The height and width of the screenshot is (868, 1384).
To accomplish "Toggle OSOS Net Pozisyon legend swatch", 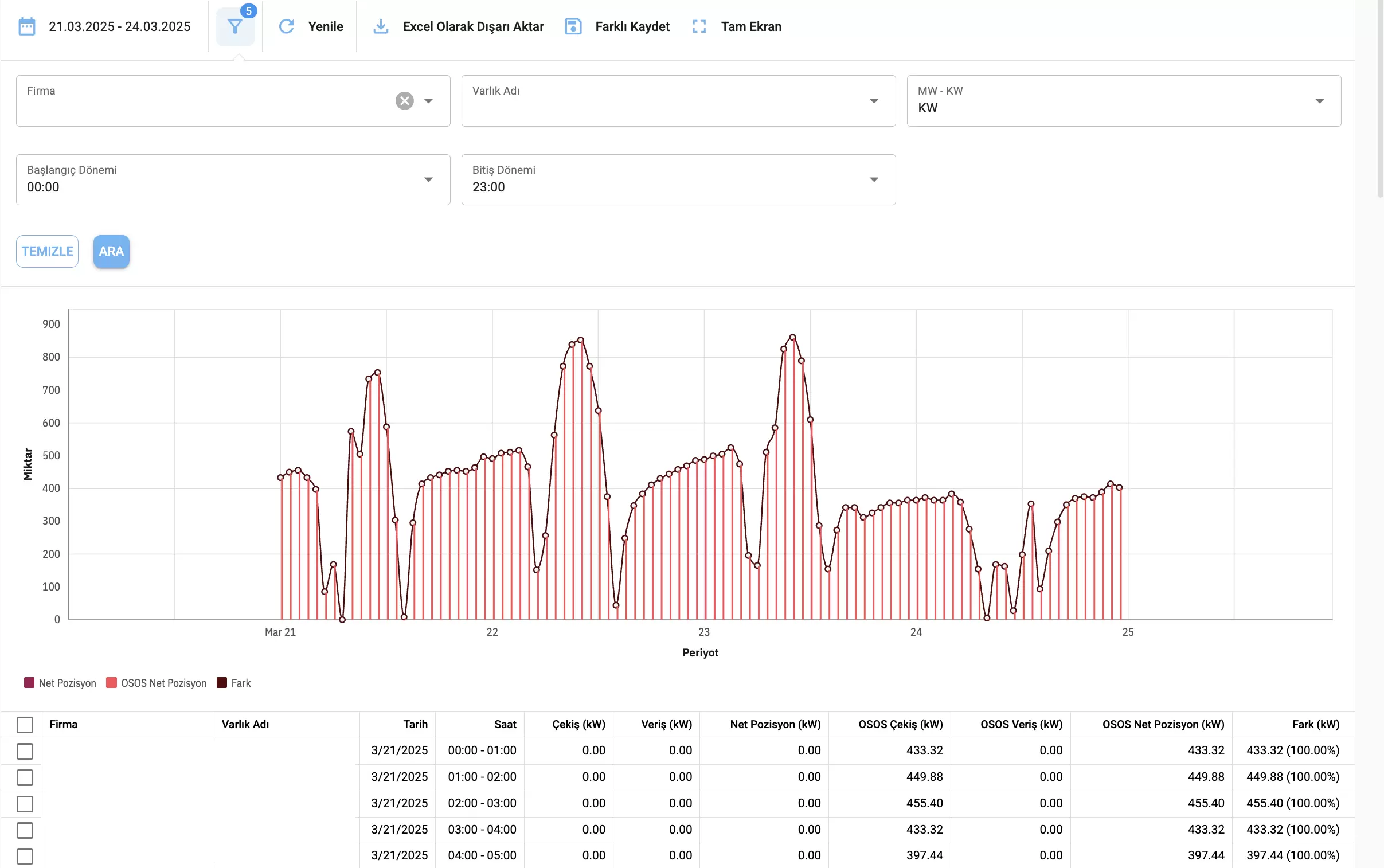I will (112, 683).
